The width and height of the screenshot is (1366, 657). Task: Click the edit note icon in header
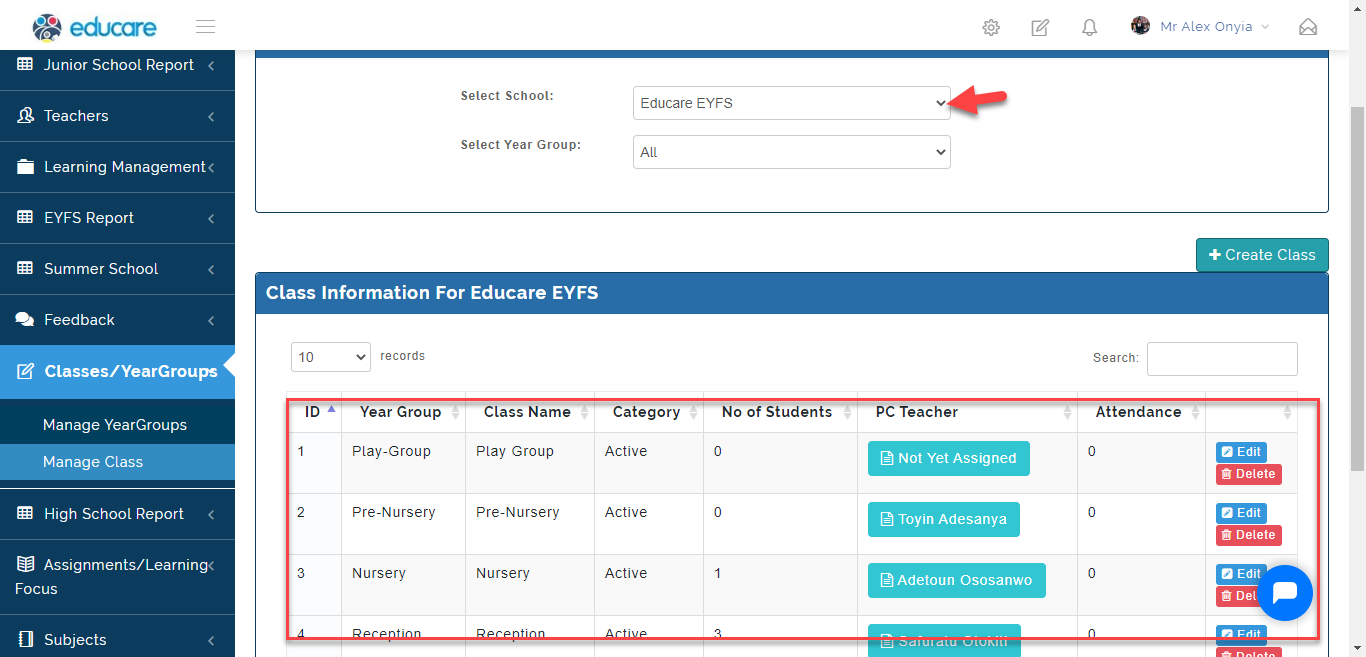(x=1040, y=27)
